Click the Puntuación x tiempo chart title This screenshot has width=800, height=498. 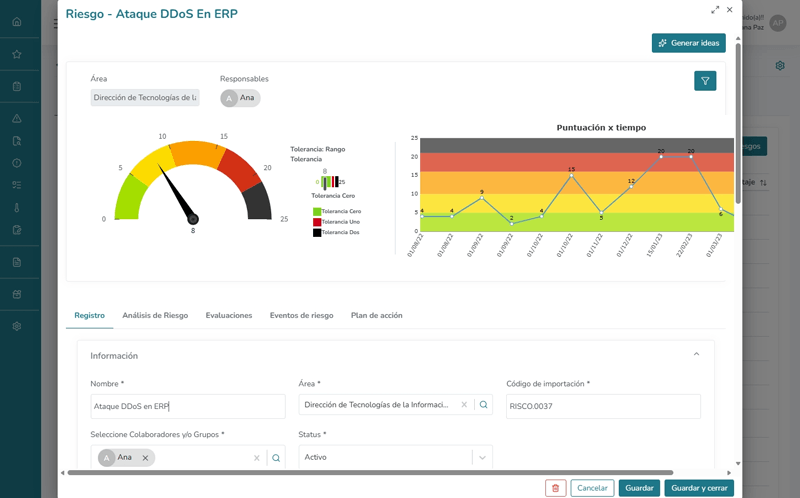(x=601, y=128)
